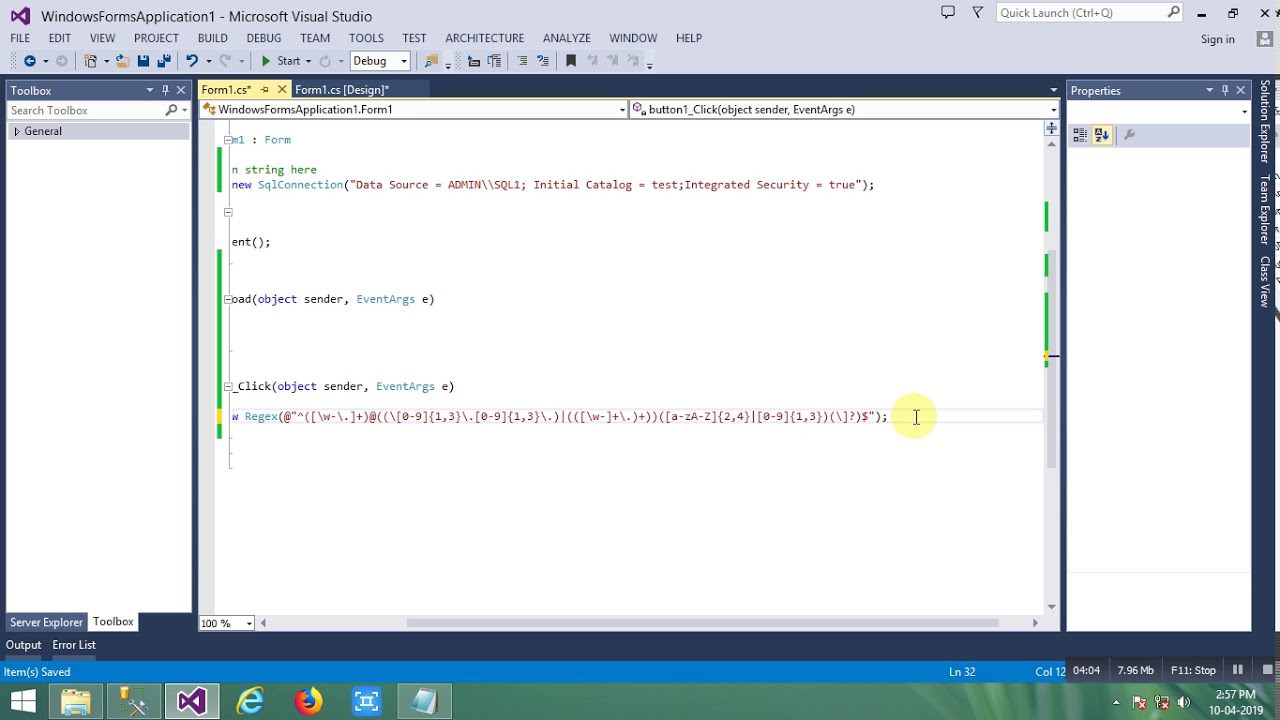Open the Properties window position dropdown arrow
Viewport: 1280px width, 720px height.
(x=1209, y=90)
